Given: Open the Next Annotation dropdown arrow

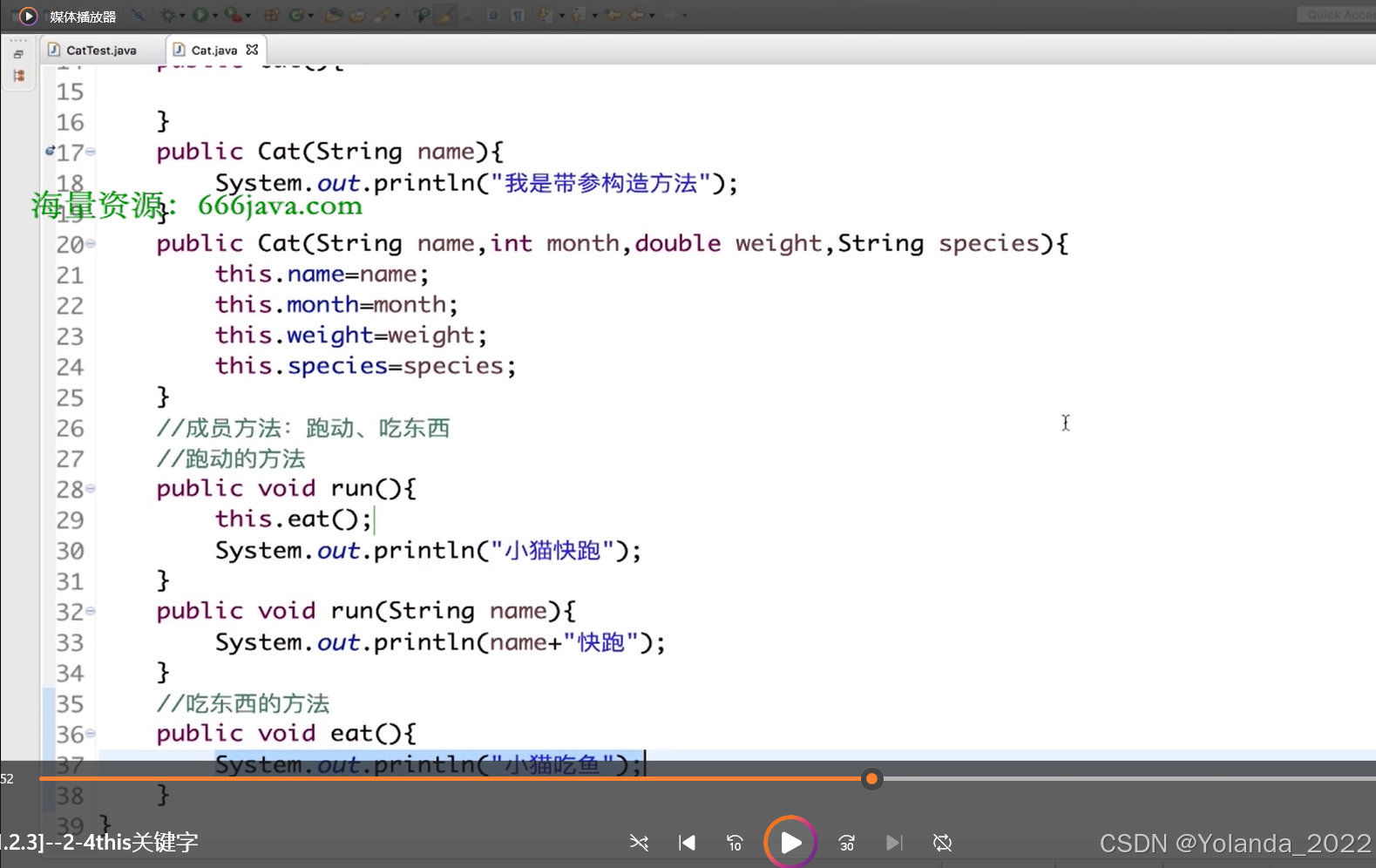Looking at the screenshot, I should pos(562,16).
